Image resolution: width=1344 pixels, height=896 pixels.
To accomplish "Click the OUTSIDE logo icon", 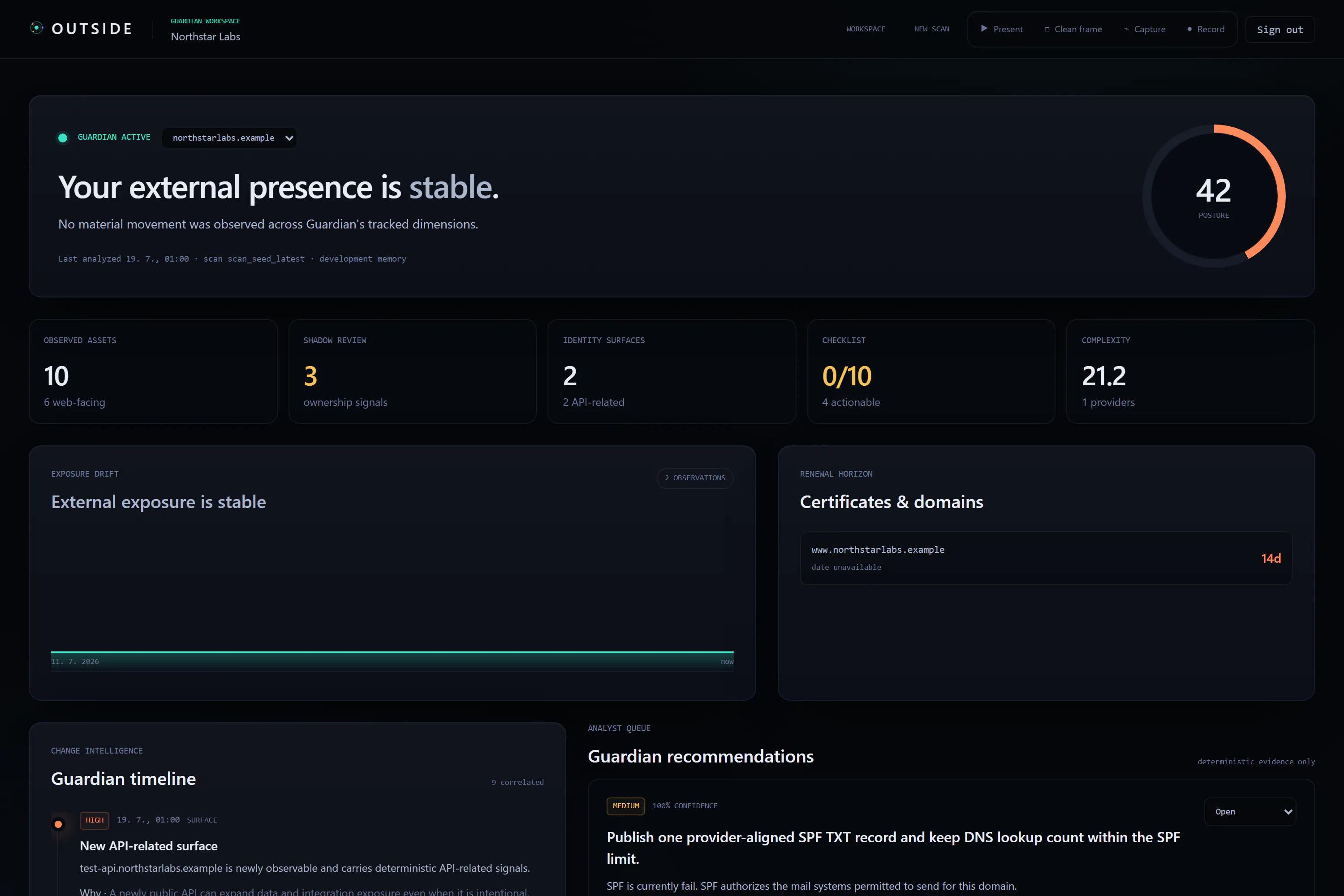I will (x=37, y=28).
